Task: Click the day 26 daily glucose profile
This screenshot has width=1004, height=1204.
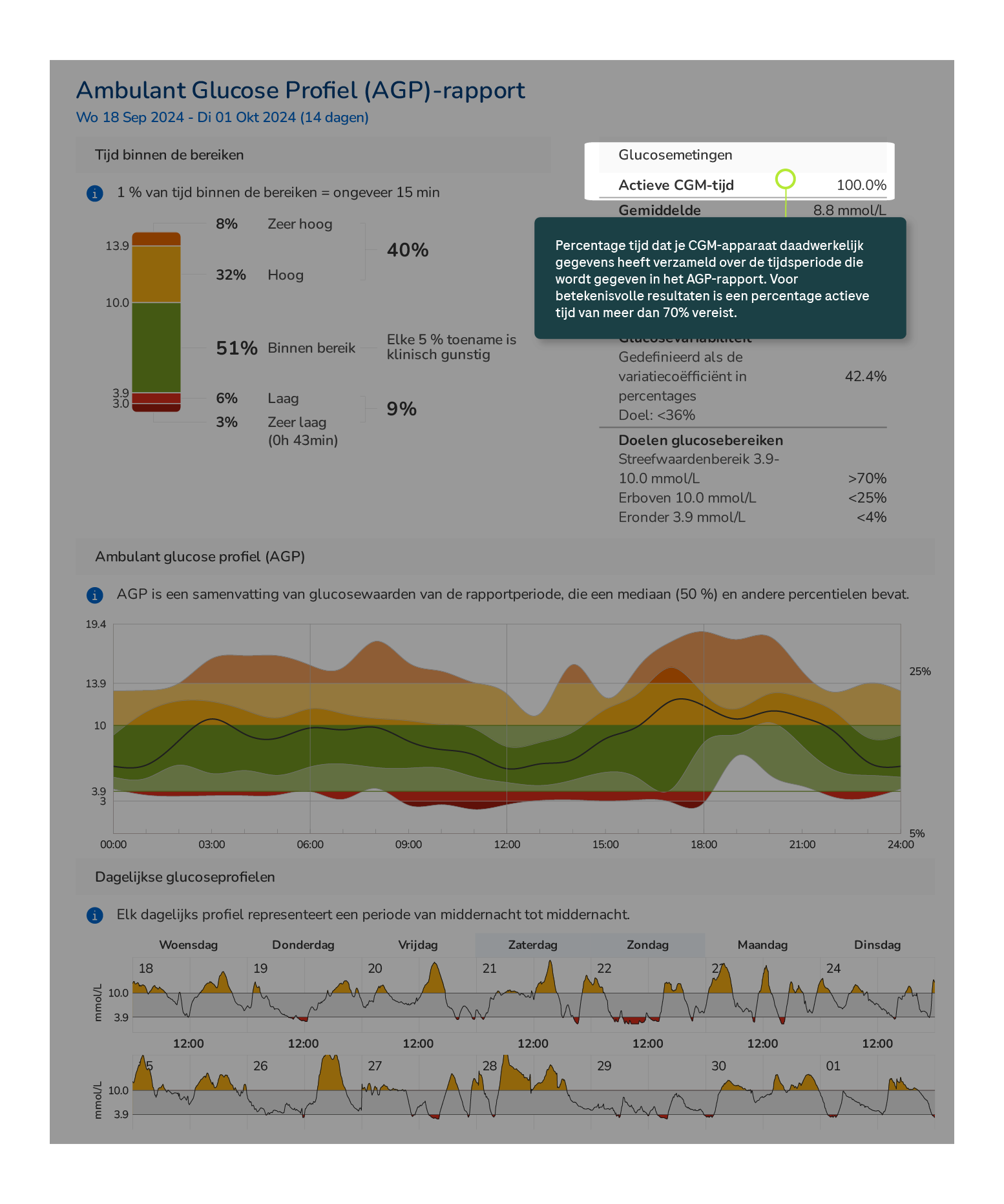Action: (x=304, y=1092)
